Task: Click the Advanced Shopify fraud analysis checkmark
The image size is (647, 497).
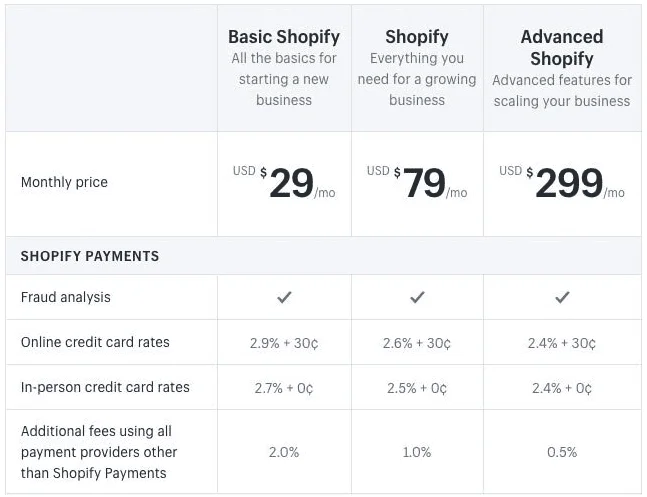Action: click(x=562, y=297)
